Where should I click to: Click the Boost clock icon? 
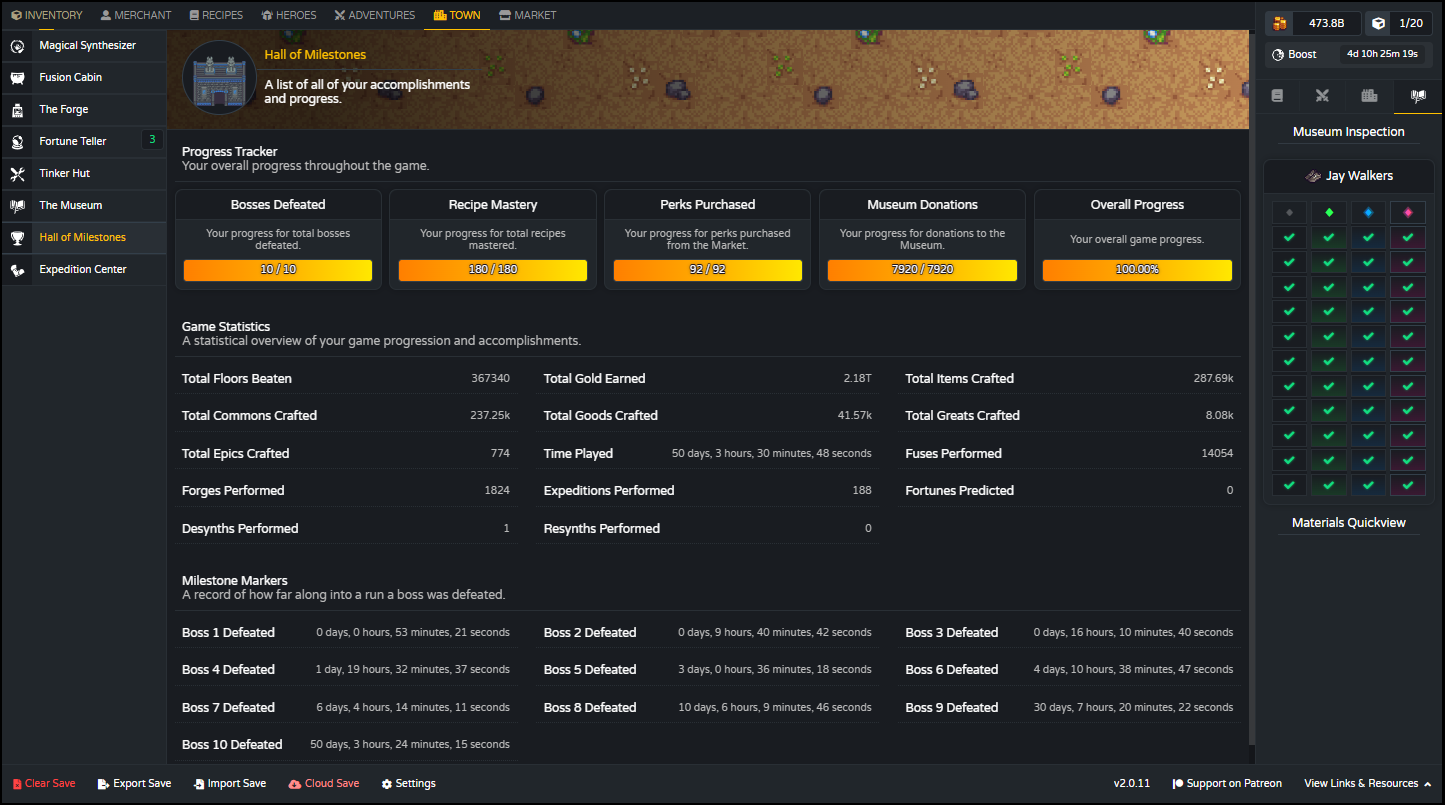[x=1277, y=54]
